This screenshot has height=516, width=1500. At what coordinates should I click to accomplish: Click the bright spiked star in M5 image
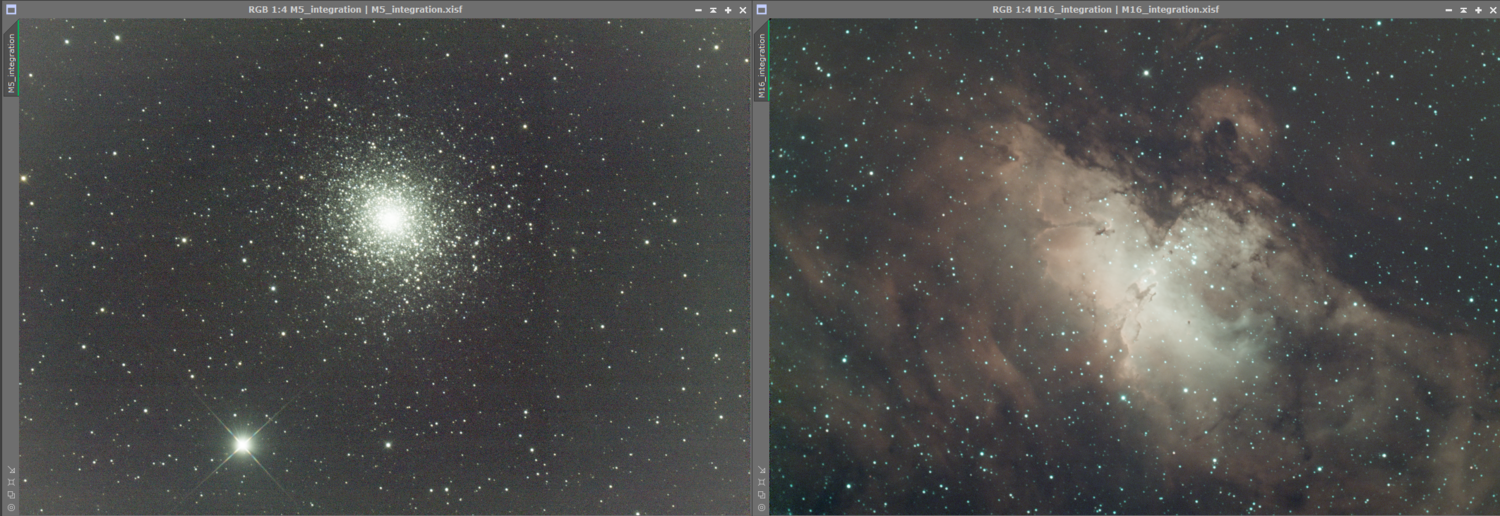(x=242, y=444)
